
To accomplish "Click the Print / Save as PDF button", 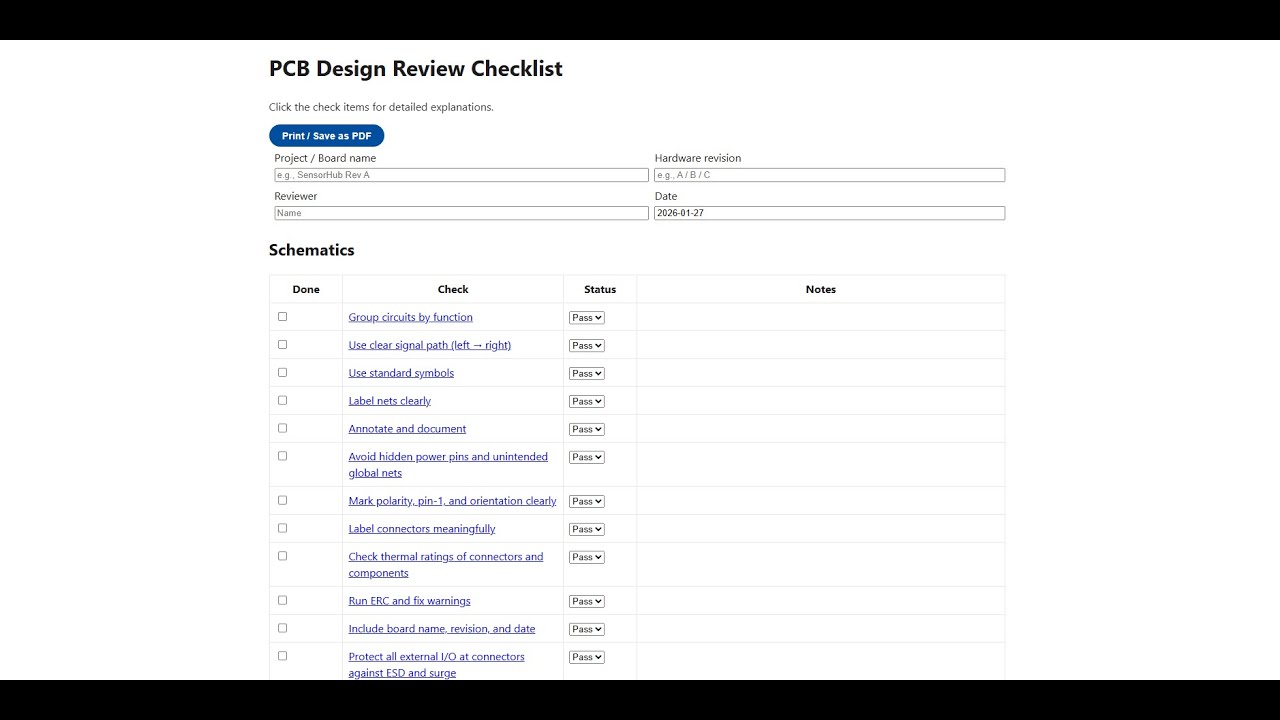I will (x=326, y=136).
